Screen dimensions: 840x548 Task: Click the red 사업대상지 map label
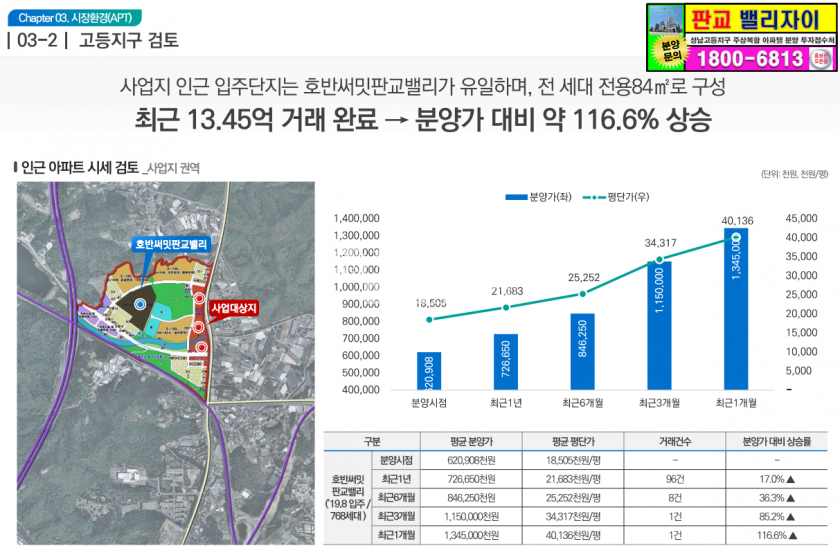233,307
